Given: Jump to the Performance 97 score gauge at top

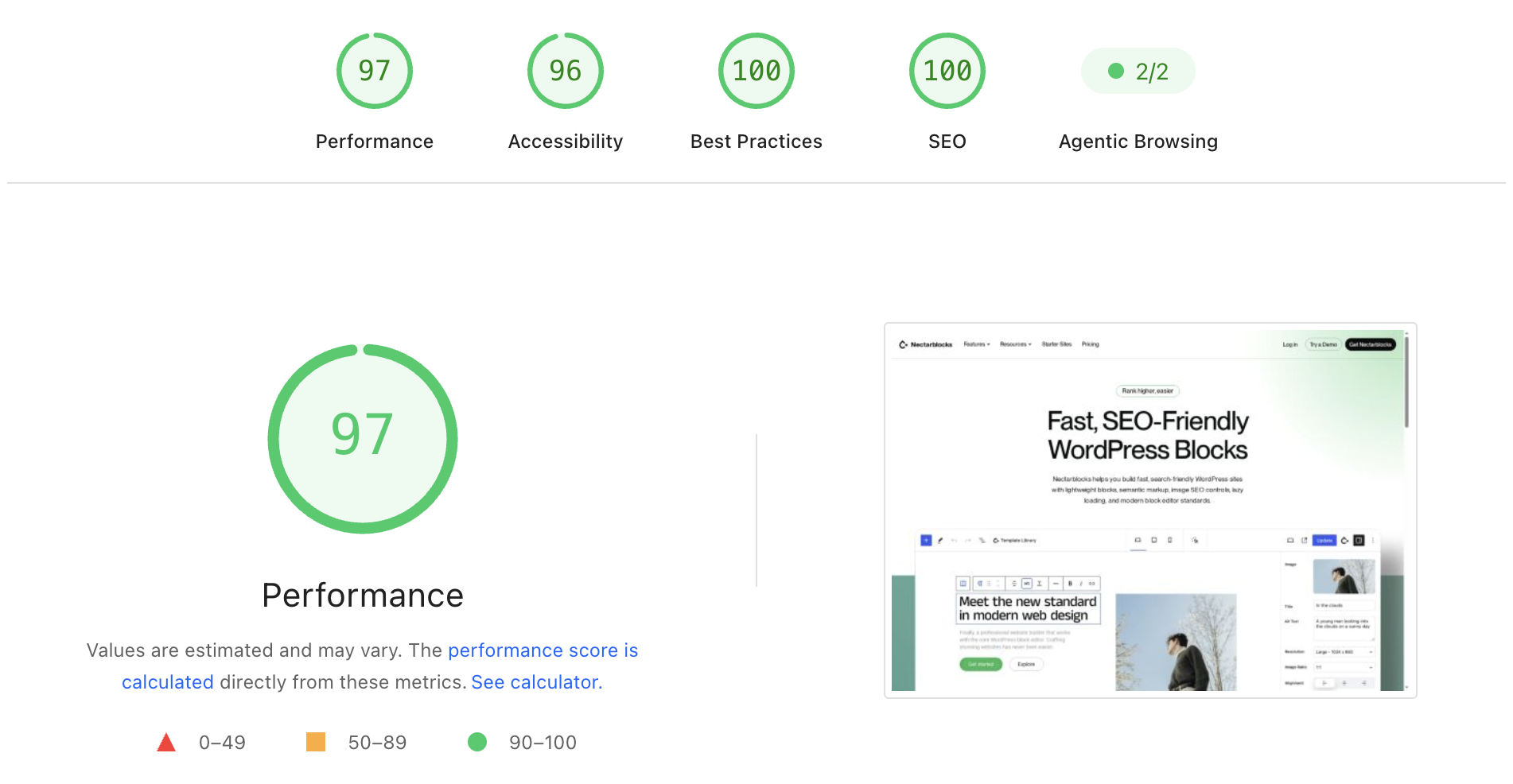Looking at the screenshot, I should 374,71.
